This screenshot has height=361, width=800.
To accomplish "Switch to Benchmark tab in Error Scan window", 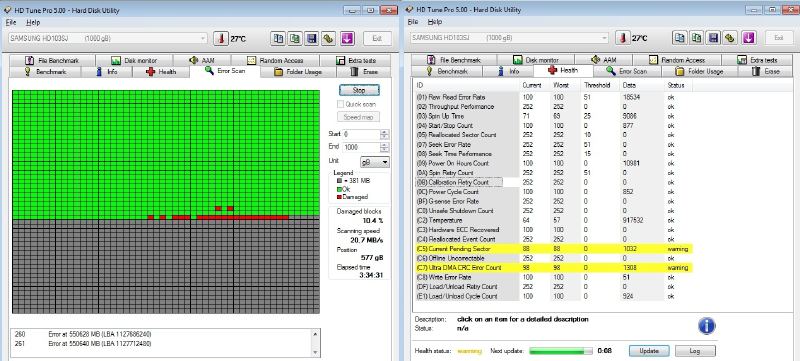I will click(45, 72).
